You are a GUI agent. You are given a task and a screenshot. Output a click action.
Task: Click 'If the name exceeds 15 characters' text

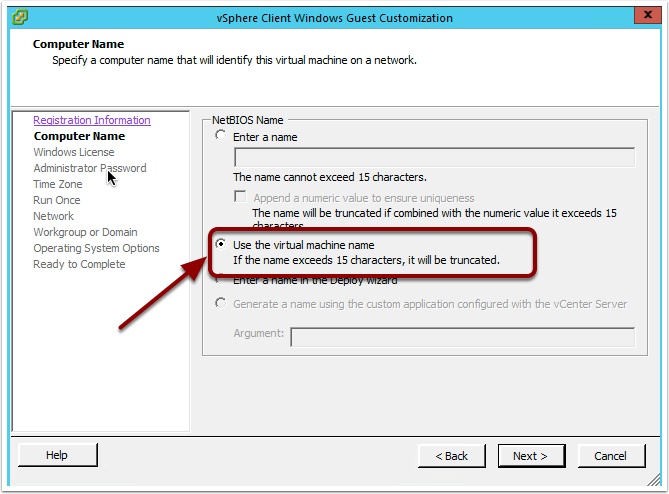click(x=366, y=260)
